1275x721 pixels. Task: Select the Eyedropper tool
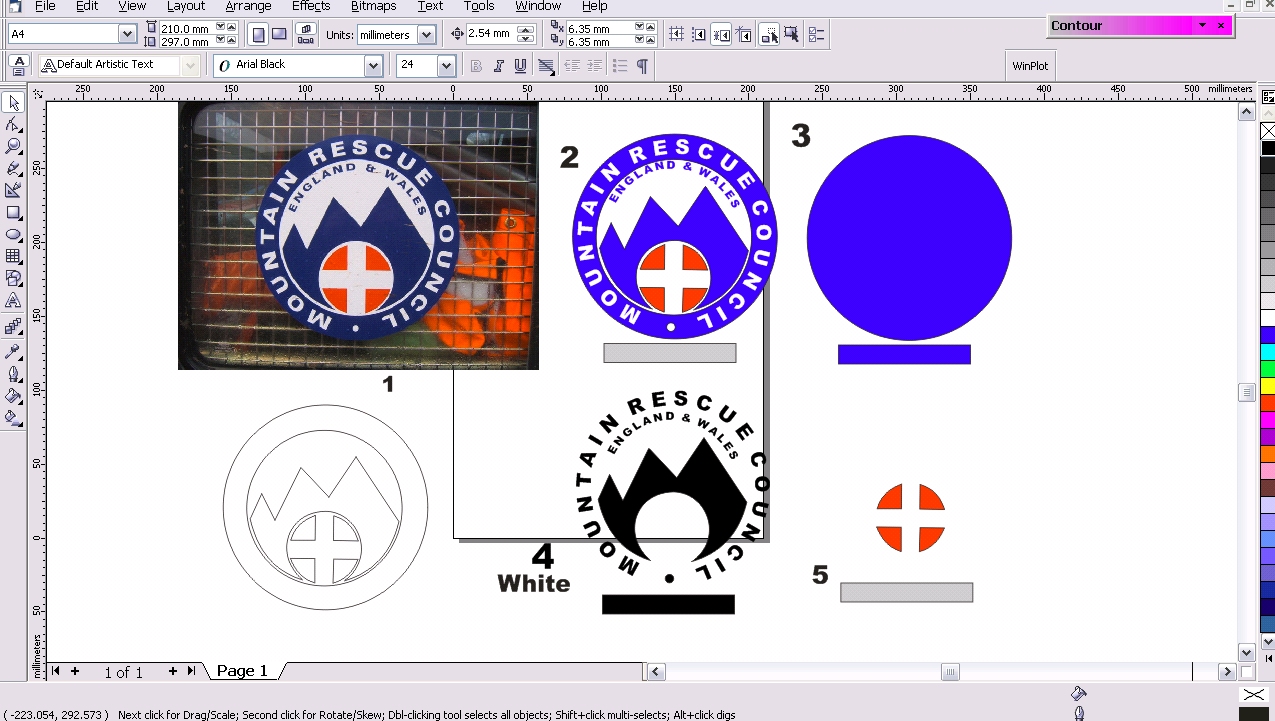tap(13, 352)
